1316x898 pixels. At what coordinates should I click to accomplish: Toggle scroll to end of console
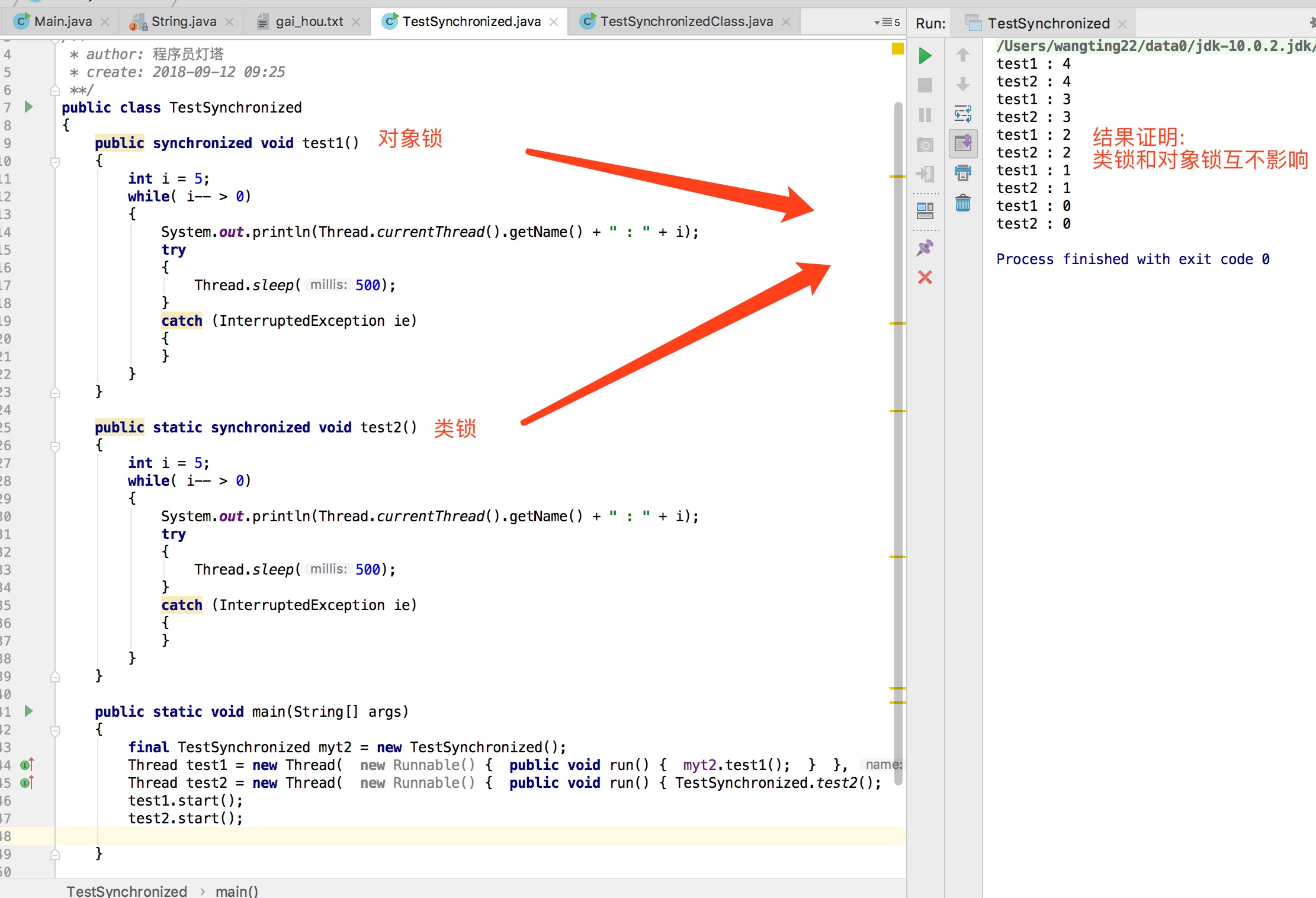coord(963,143)
